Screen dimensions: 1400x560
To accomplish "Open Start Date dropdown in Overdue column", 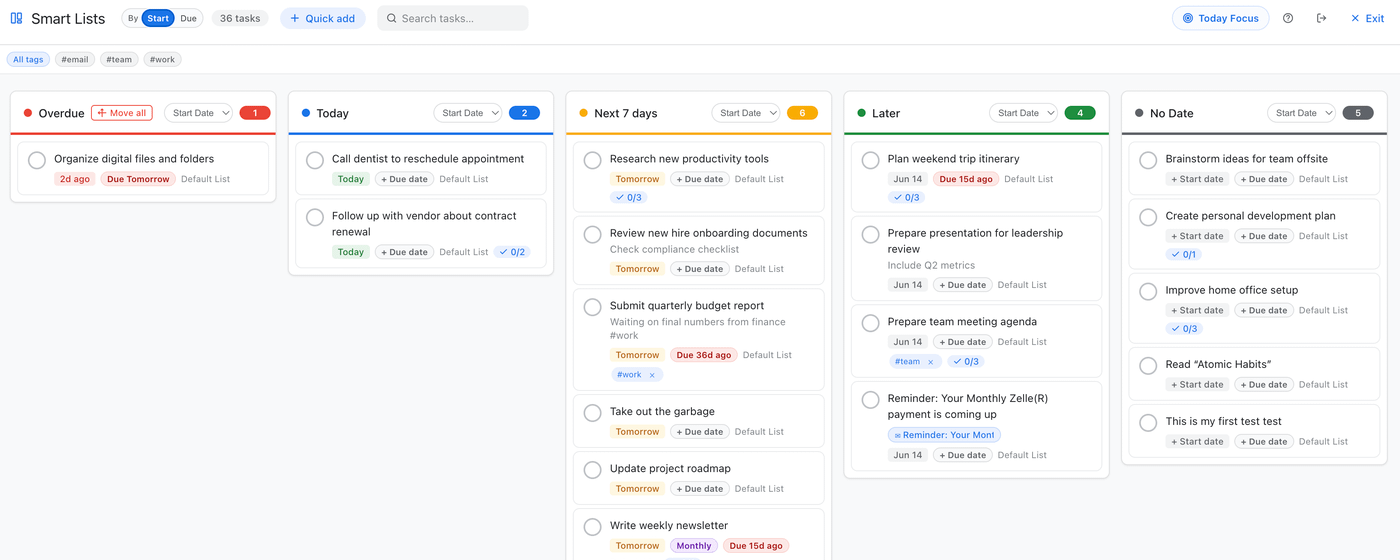I will [x=198, y=113].
